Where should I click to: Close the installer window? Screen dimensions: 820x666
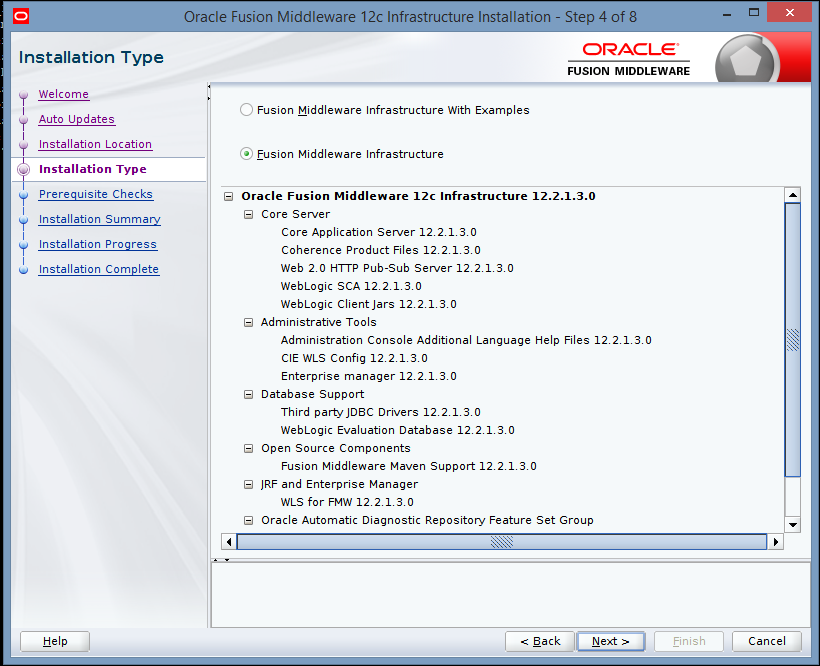click(790, 13)
